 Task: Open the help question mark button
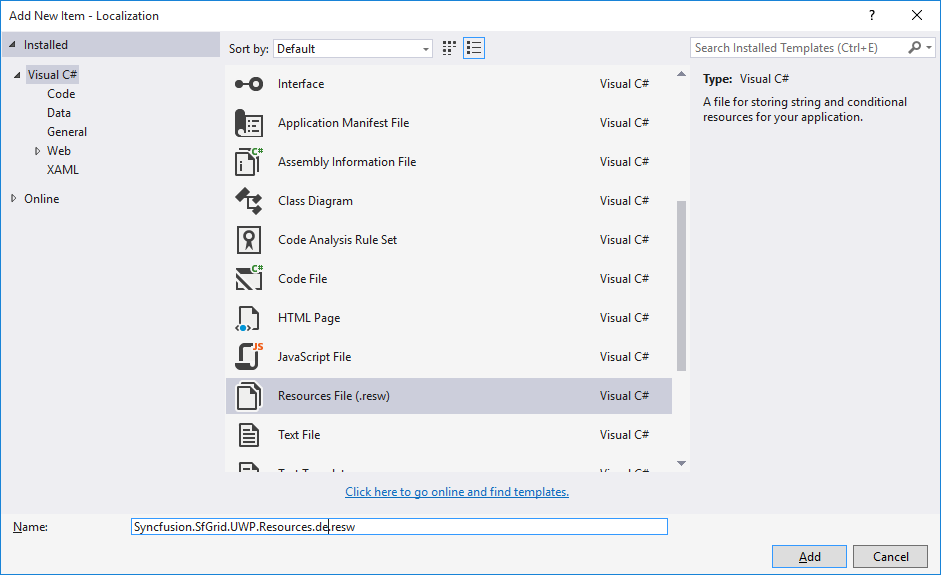tap(872, 16)
